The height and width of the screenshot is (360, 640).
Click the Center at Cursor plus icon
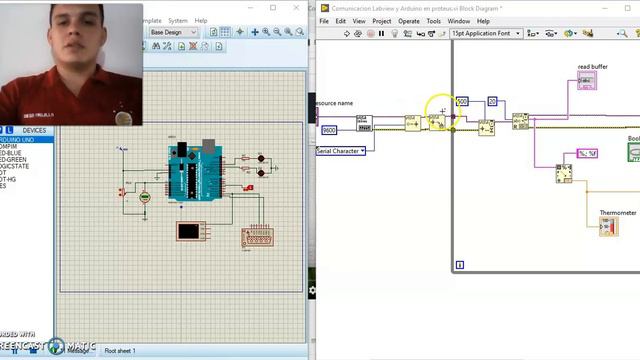point(255,32)
